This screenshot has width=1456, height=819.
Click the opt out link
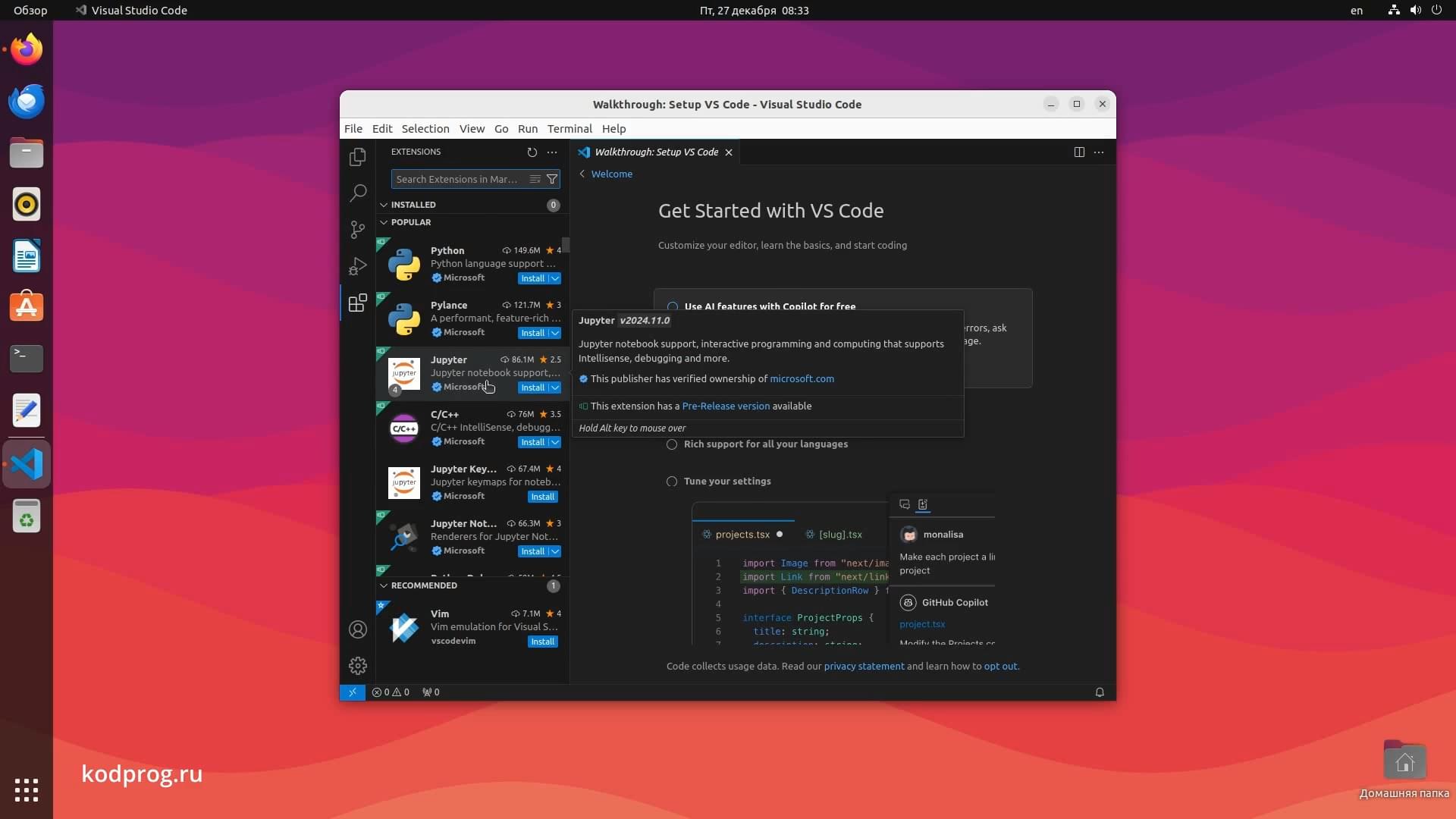click(1000, 667)
